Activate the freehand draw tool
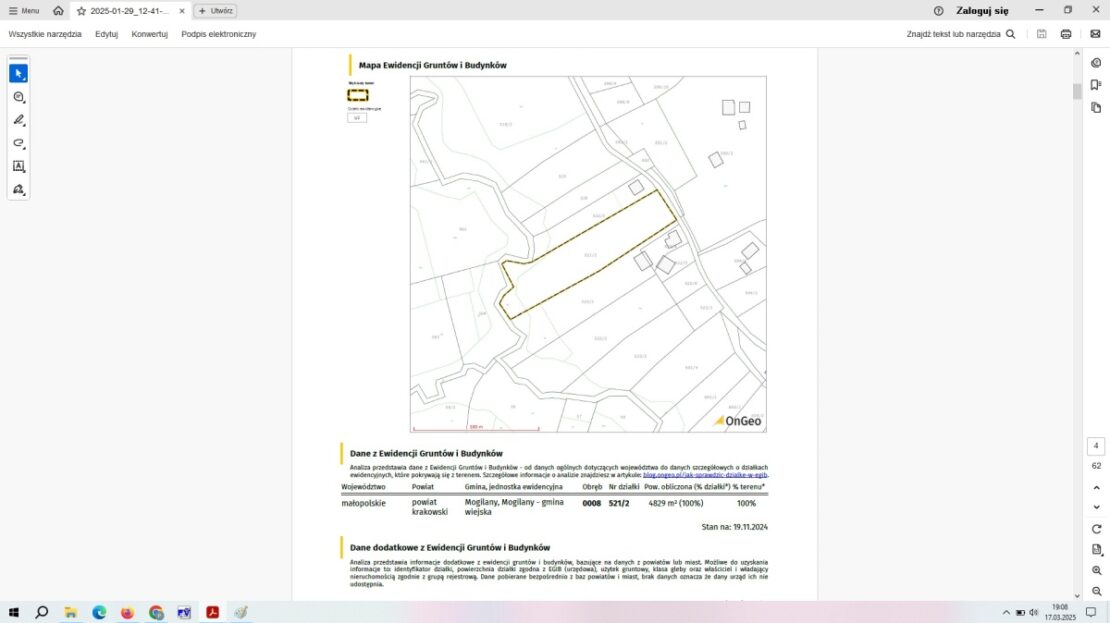This screenshot has height=623, width=1110. pos(18,144)
